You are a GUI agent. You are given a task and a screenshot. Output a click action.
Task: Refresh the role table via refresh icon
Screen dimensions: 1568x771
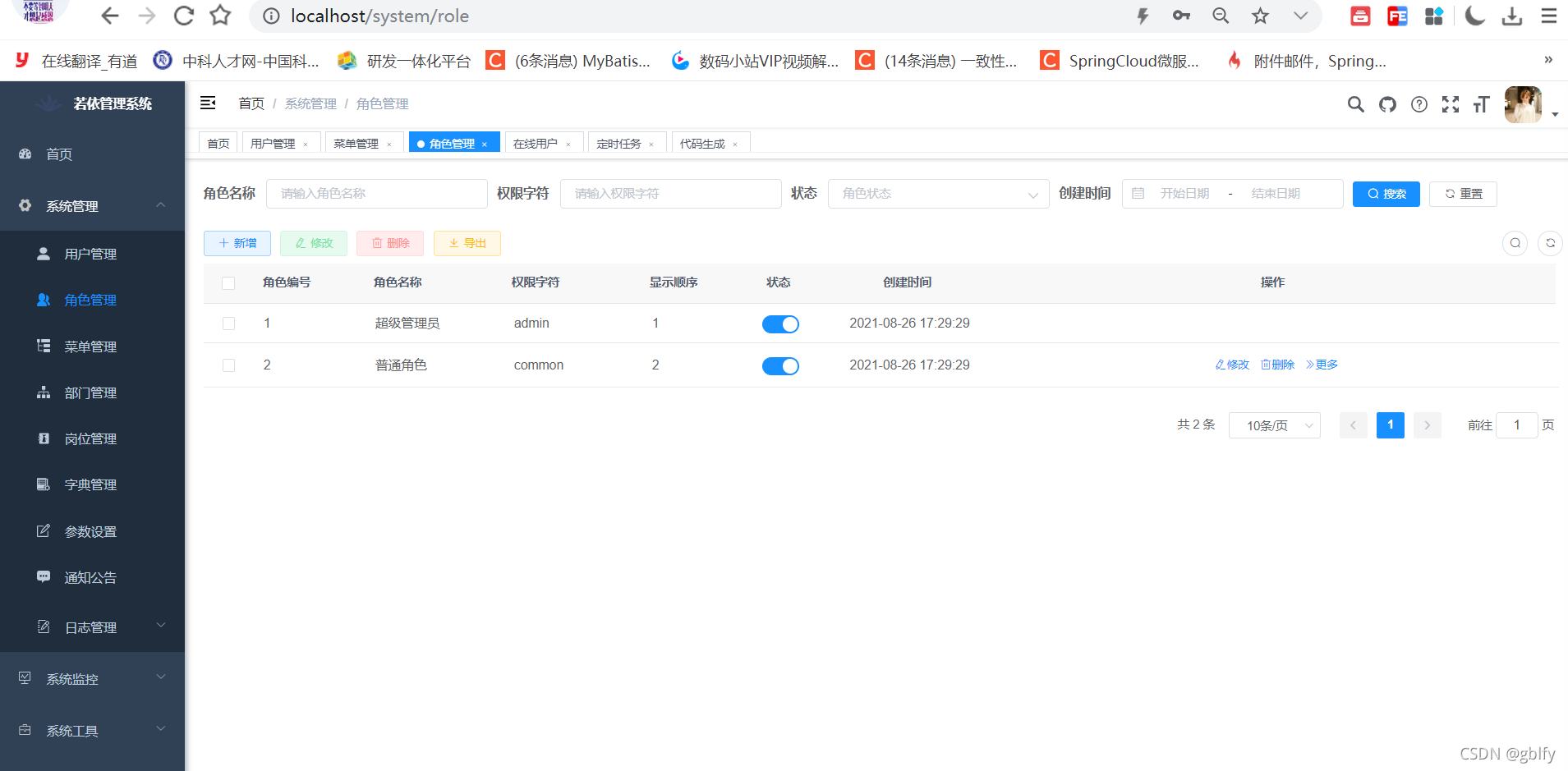pyautogui.click(x=1551, y=243)
